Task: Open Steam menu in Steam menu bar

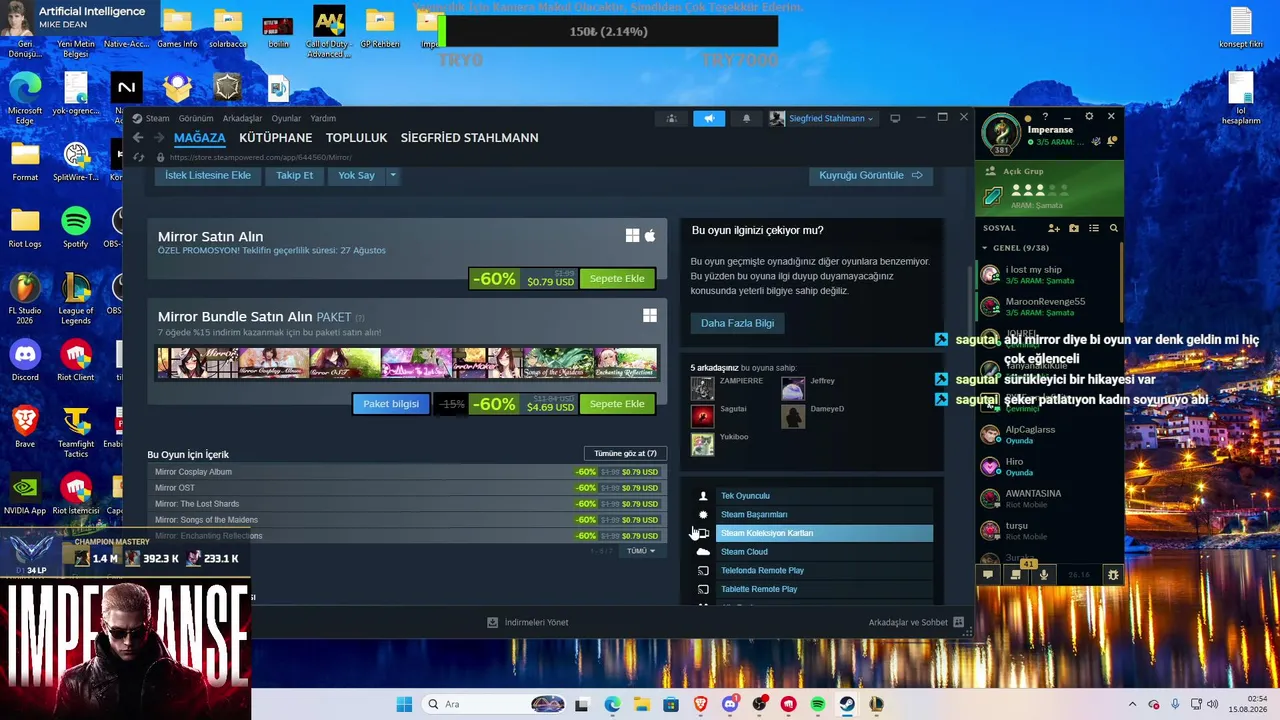Action: pos(158,118)
